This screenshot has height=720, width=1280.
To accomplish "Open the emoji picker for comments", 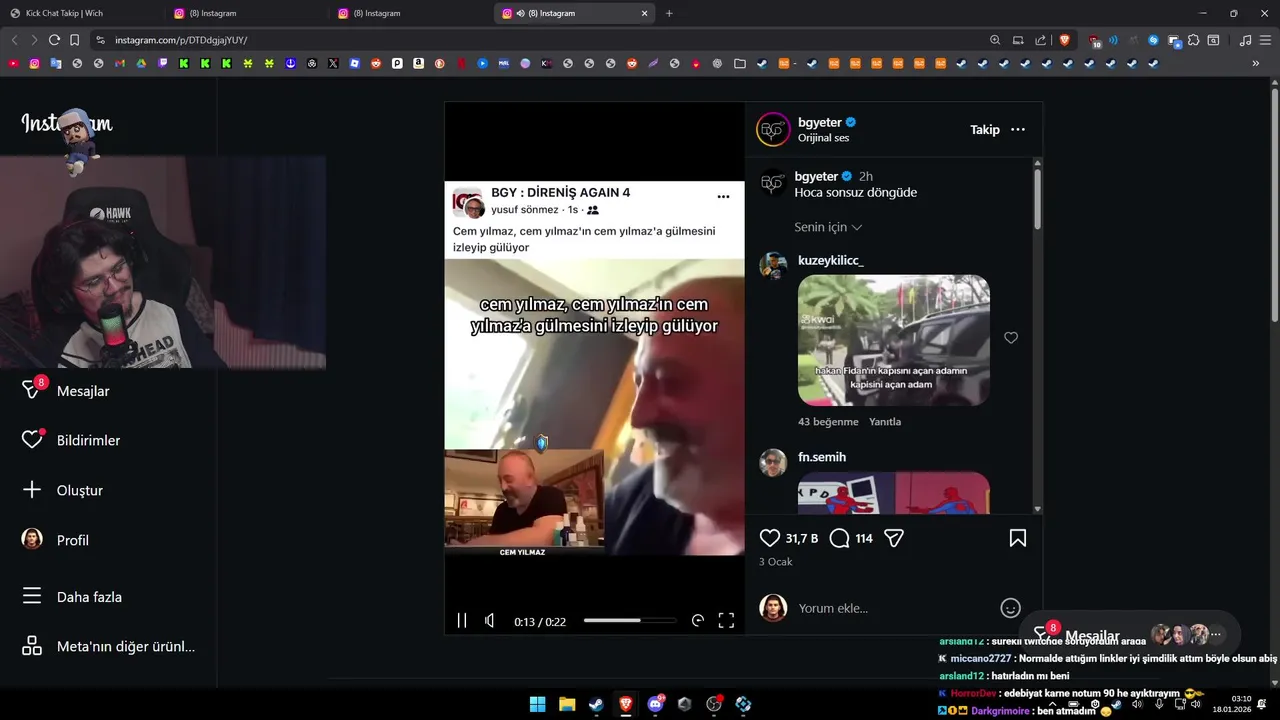I will click(x=1010, y=608).
